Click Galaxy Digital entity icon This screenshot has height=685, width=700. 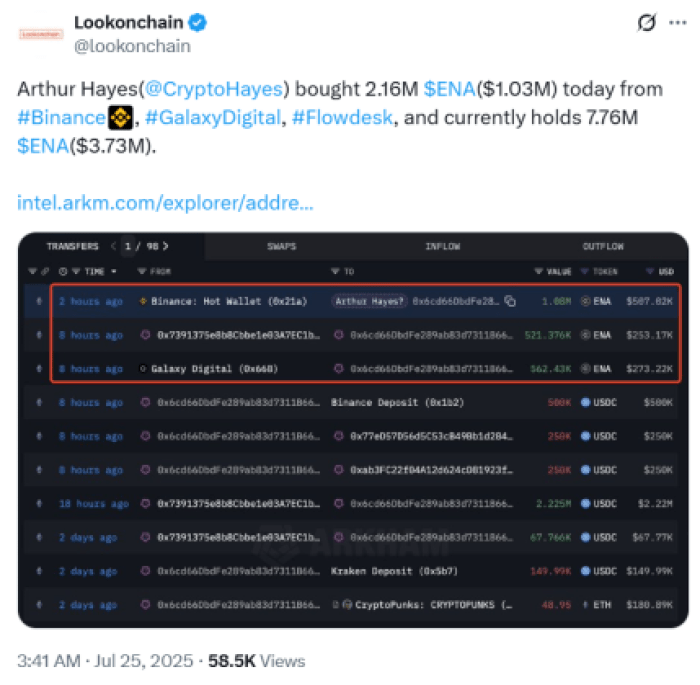coord(143,369)
